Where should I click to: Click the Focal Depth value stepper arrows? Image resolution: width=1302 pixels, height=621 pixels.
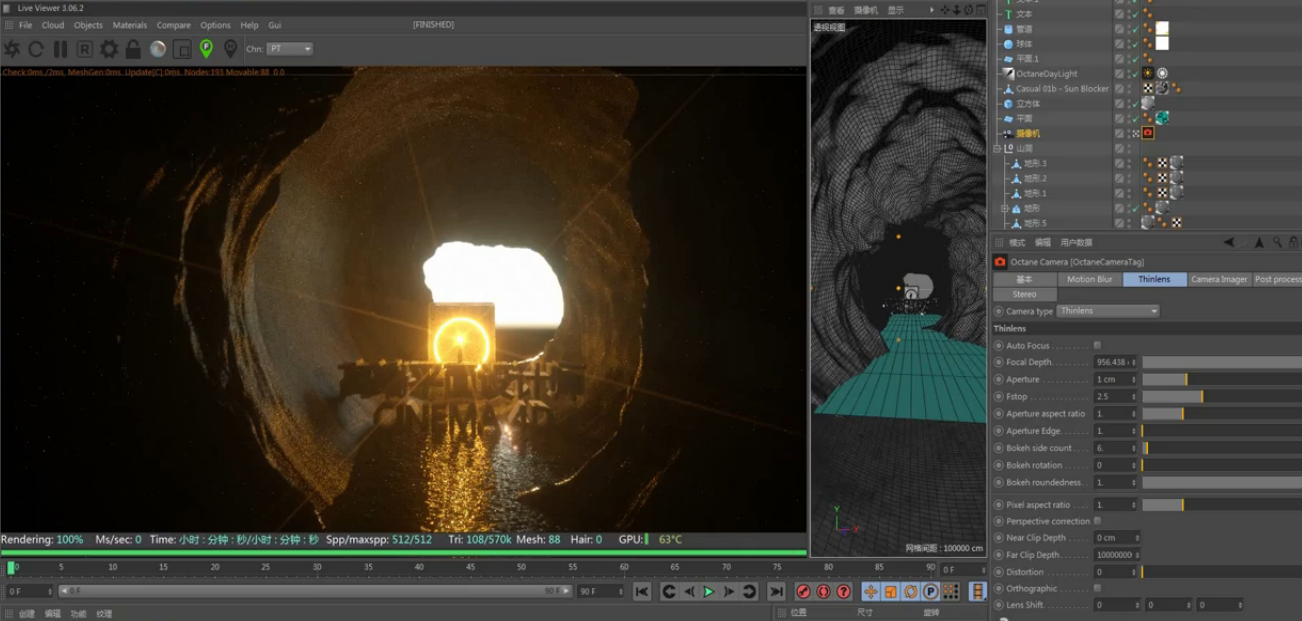(1134, 362)
